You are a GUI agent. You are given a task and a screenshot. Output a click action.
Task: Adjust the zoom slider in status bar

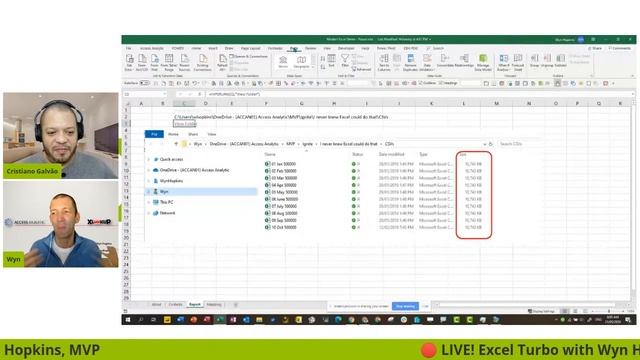point(609,311)
